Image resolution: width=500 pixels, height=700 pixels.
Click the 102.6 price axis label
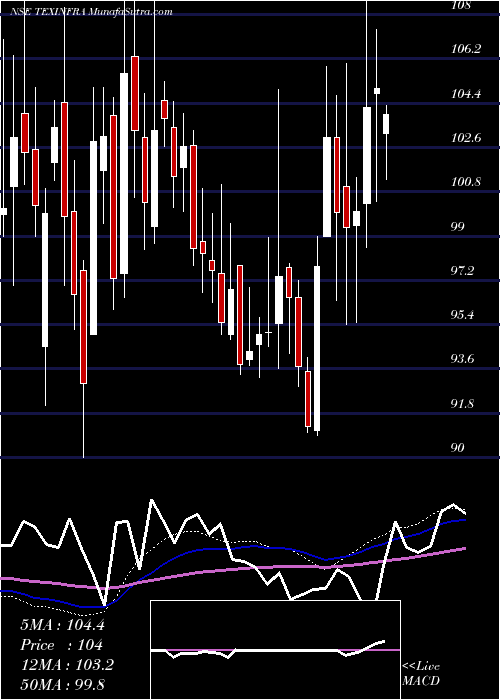tap(466, 138)
